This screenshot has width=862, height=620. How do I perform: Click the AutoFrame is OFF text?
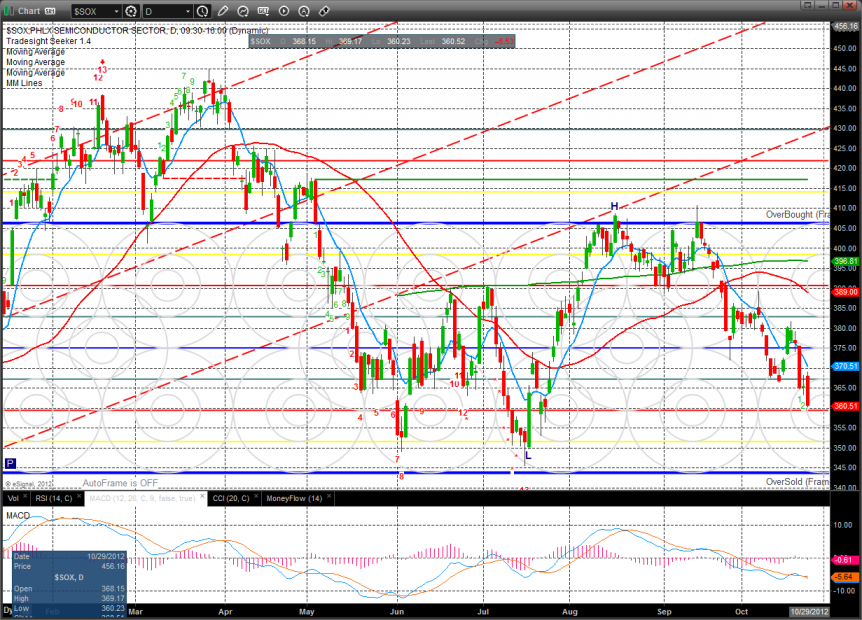(x=120, y=483)
